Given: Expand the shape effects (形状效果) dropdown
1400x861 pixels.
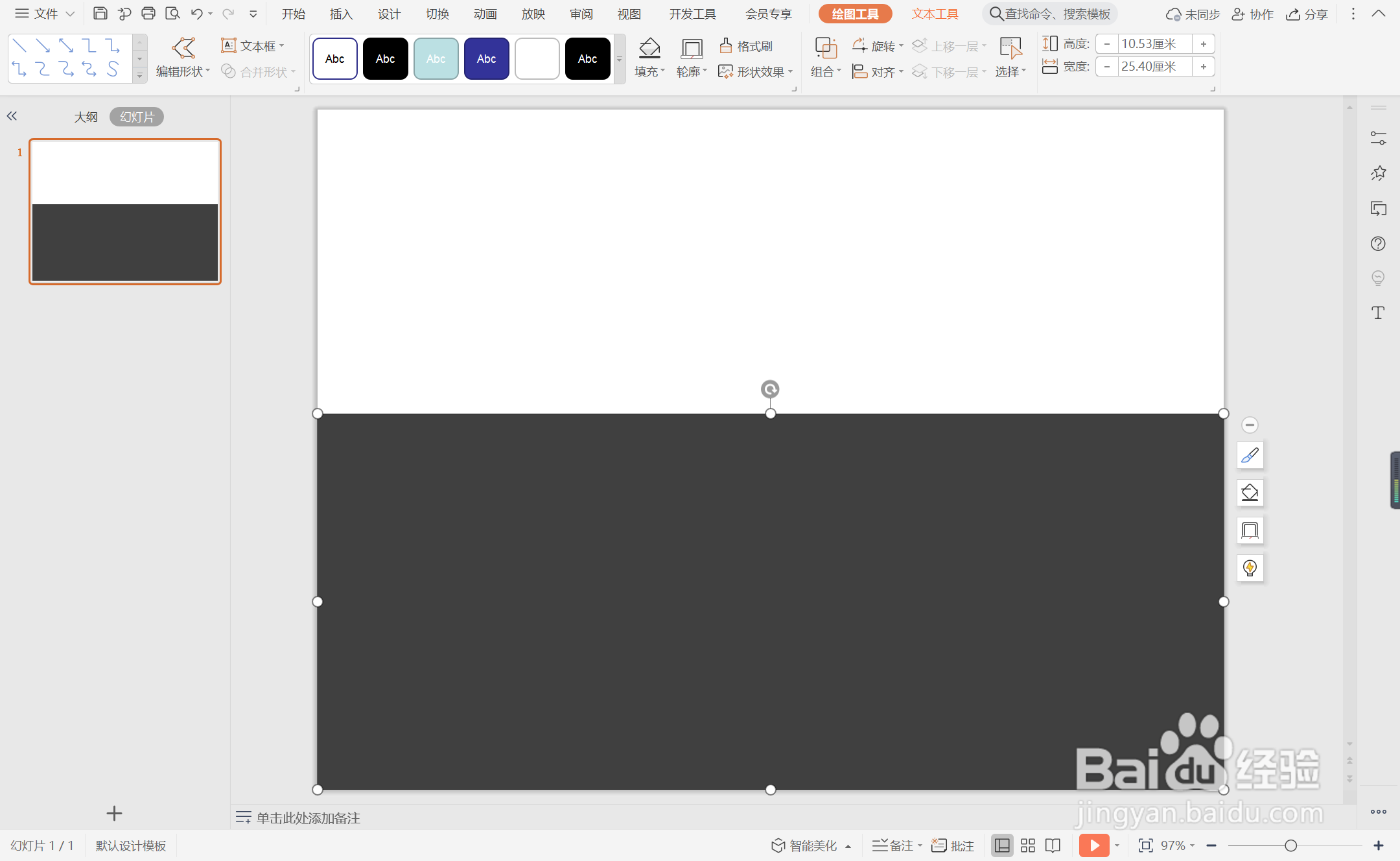Looking at the screenshot, I should (x=756, y=72).
